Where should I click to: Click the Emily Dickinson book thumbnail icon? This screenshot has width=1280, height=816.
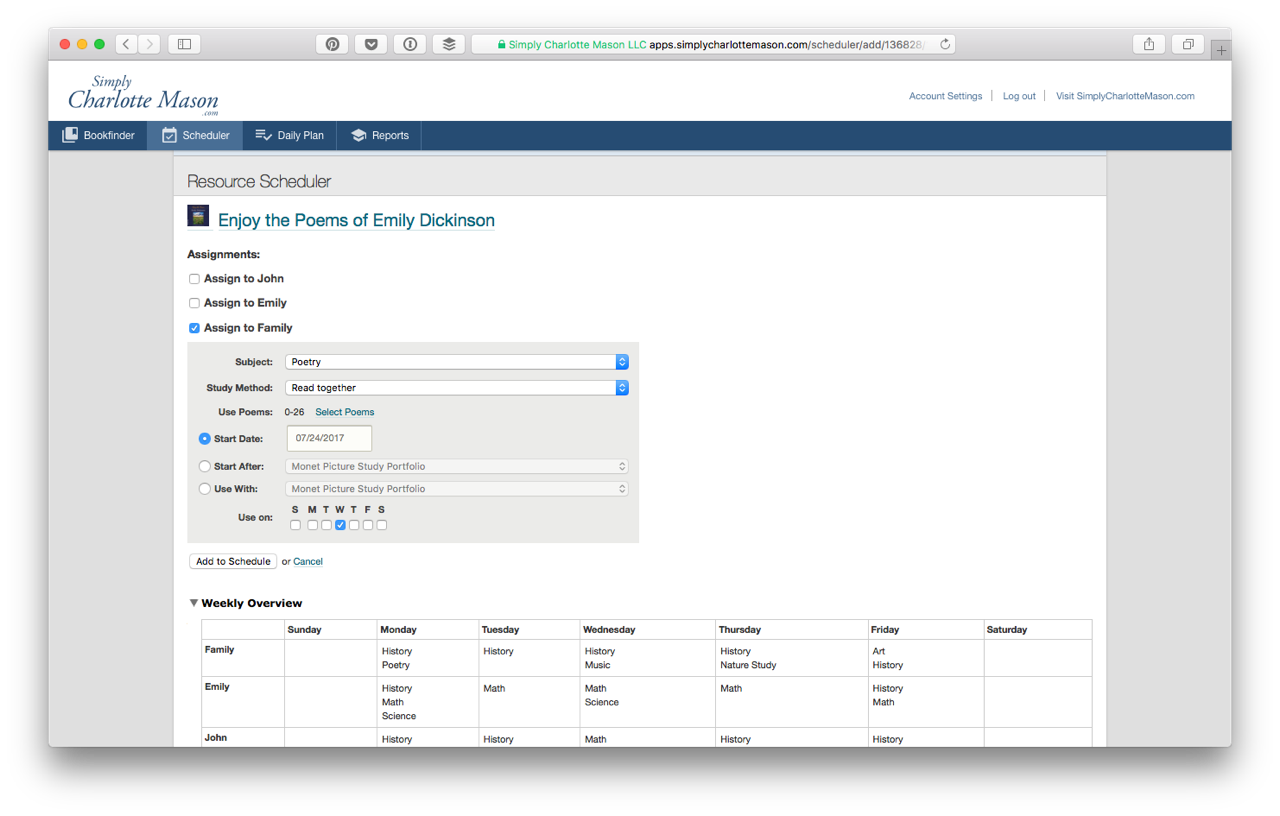198,216
